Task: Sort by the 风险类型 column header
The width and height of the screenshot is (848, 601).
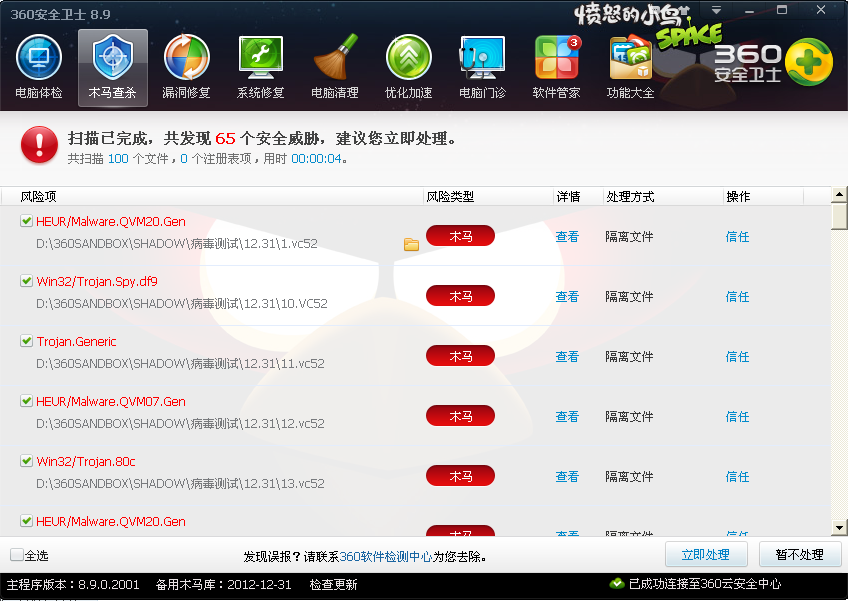Action: click(488, 196)
